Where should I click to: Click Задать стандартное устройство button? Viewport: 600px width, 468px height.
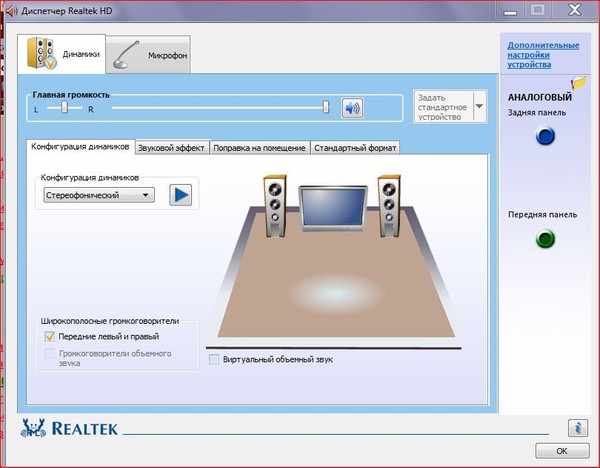tap(443, 107)
